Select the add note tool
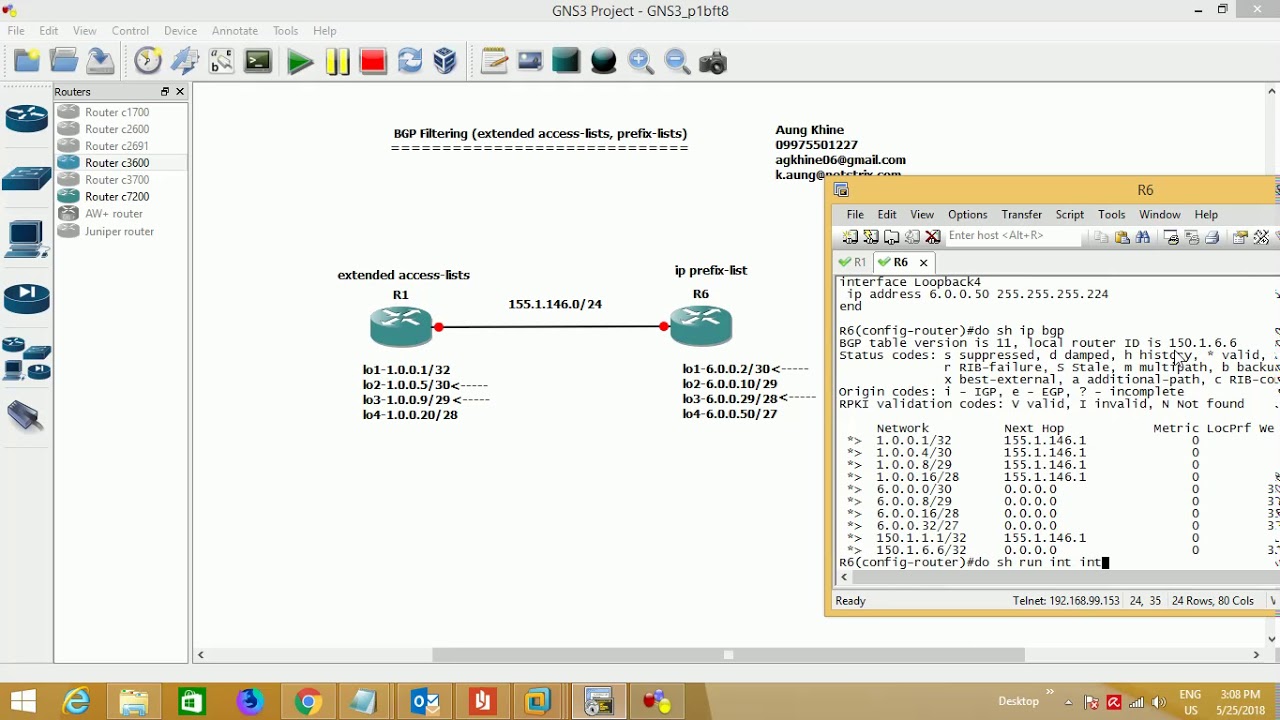Screen dimensions: 1280x720 coord(494,62)
